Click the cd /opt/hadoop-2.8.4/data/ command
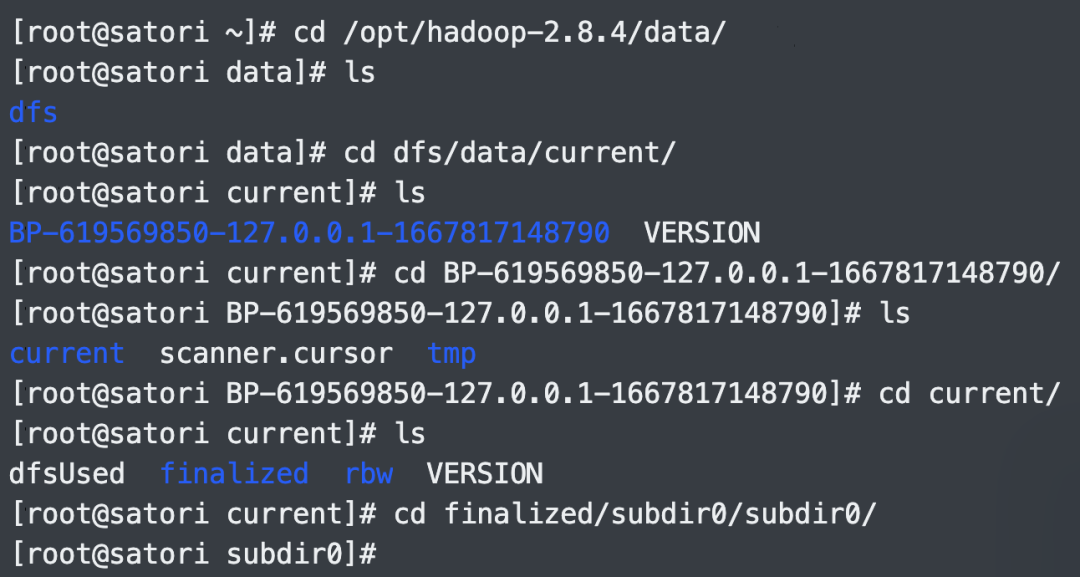The width and height of the screenshot is (1080, 577). (x=510, y=32)
